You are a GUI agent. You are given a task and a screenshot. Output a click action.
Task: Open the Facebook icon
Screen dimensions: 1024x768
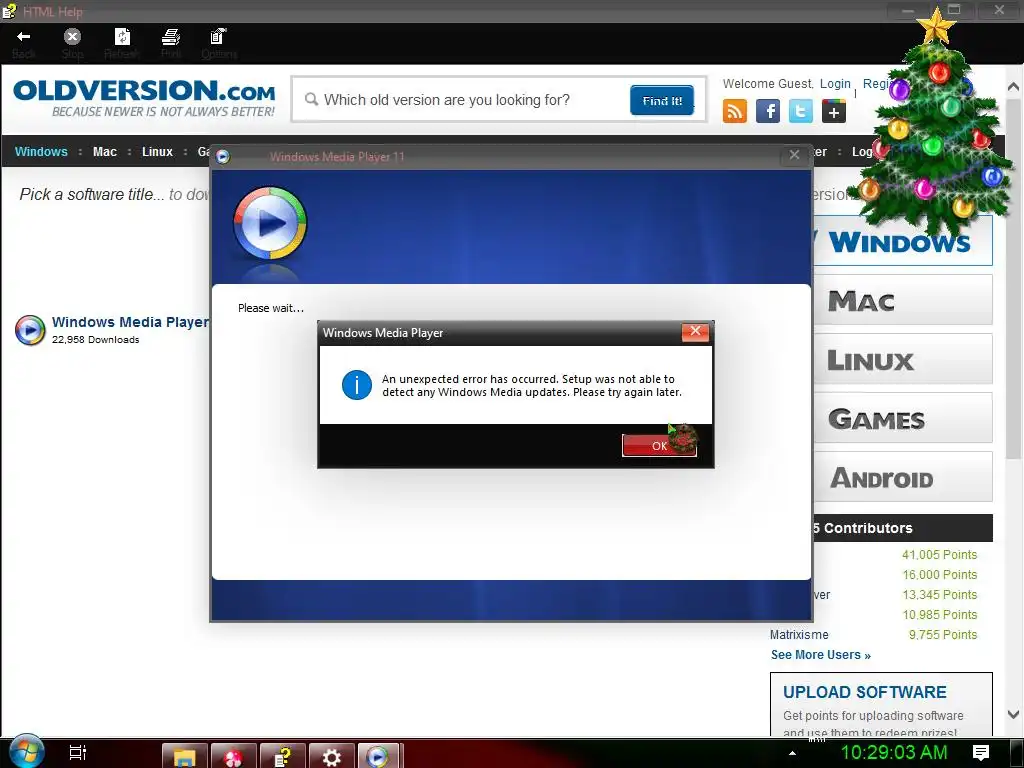768,111
